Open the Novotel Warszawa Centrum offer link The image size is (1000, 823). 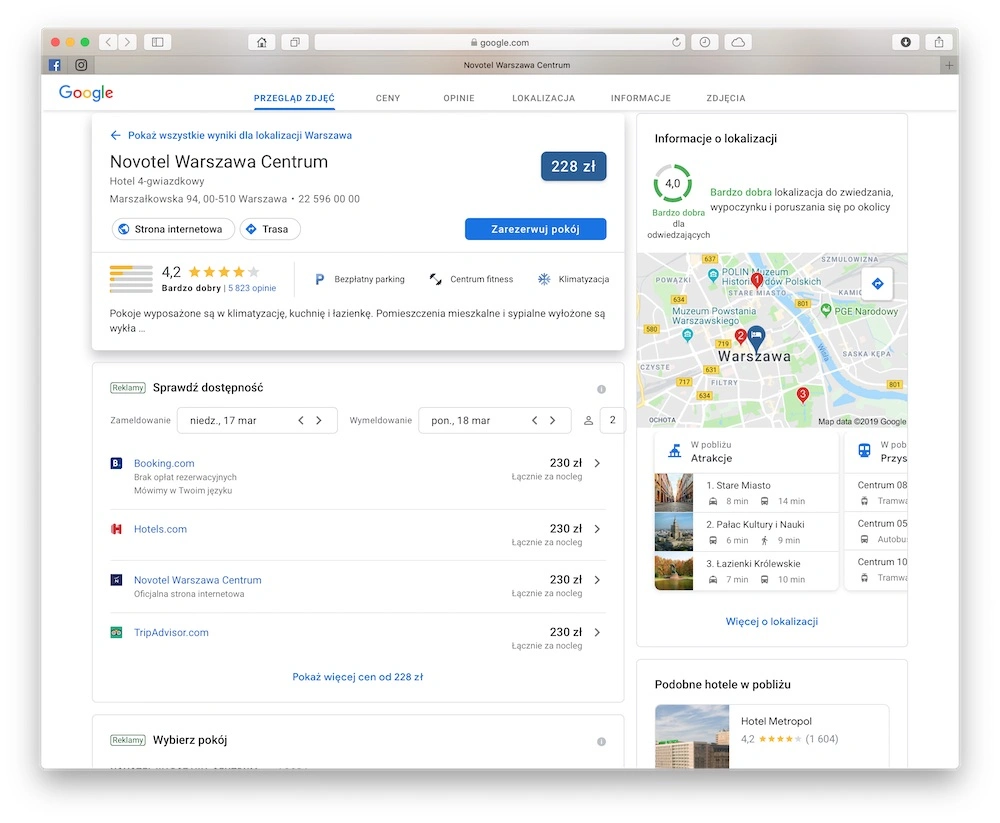(x=198, y=580)
